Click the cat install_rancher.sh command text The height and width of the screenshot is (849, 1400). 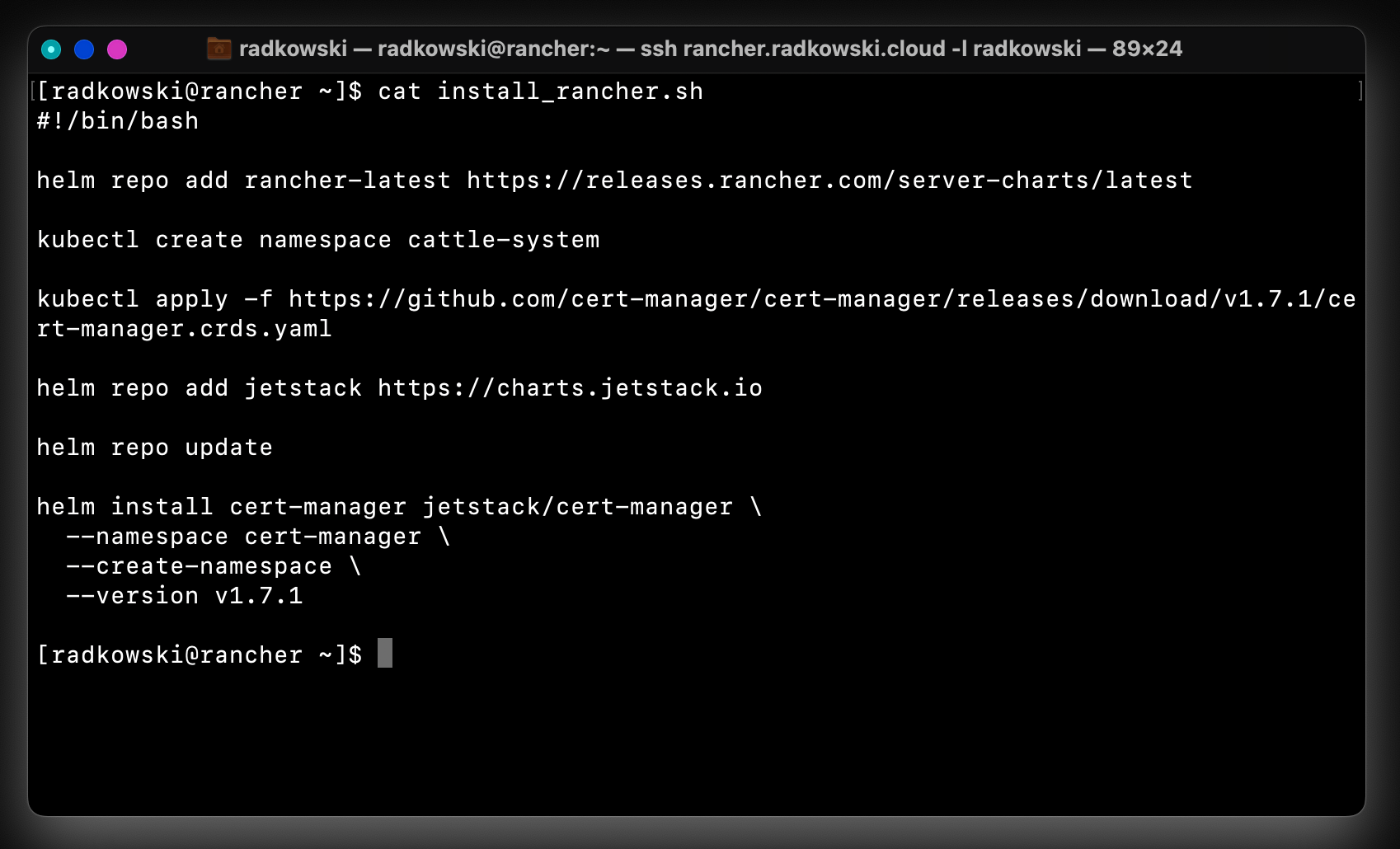[540, 91]
